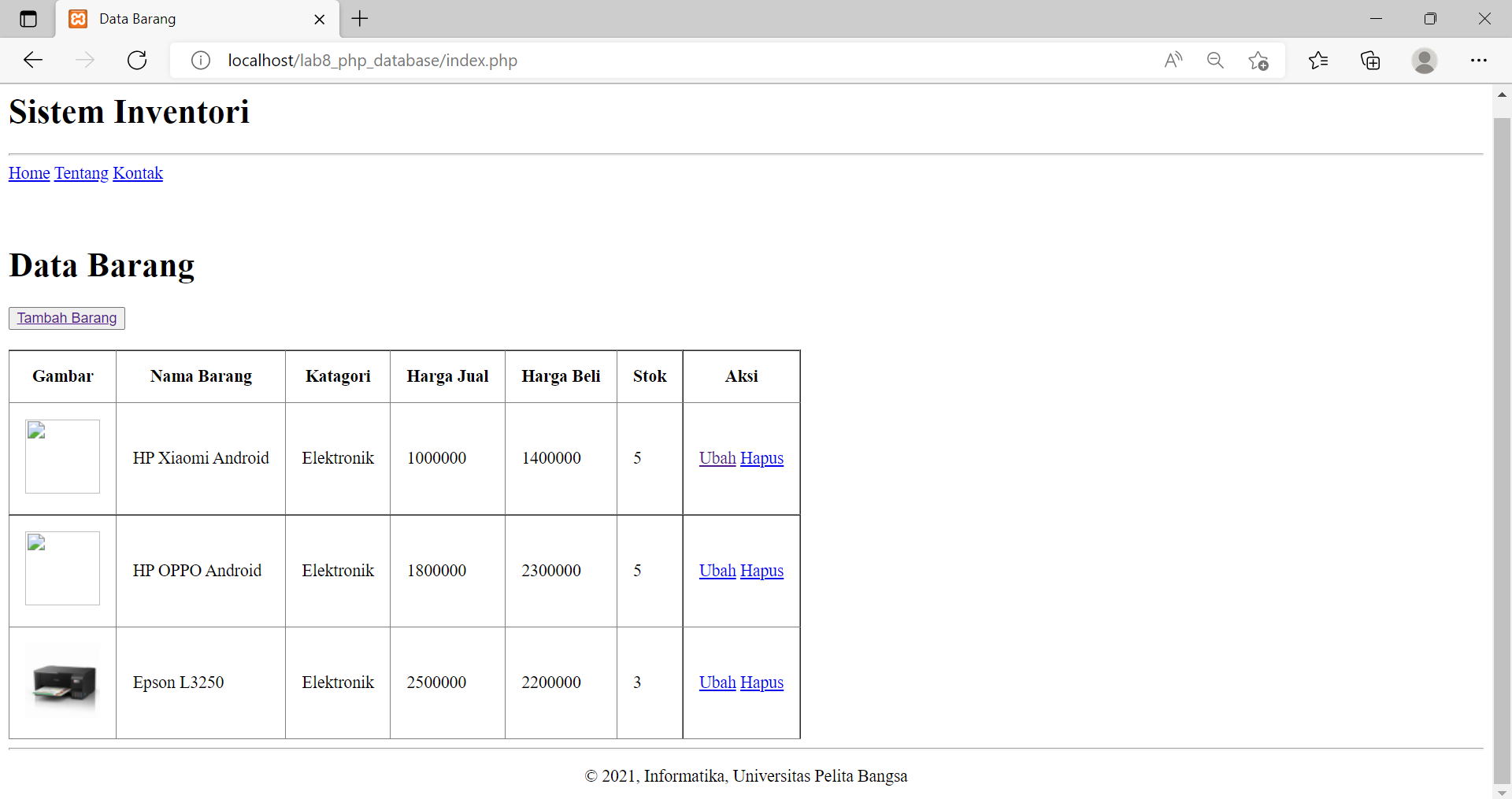The width and height of the screenshot is (1512, 799).
Task: Click the page reload icon
Action: [x=136, y=60]
